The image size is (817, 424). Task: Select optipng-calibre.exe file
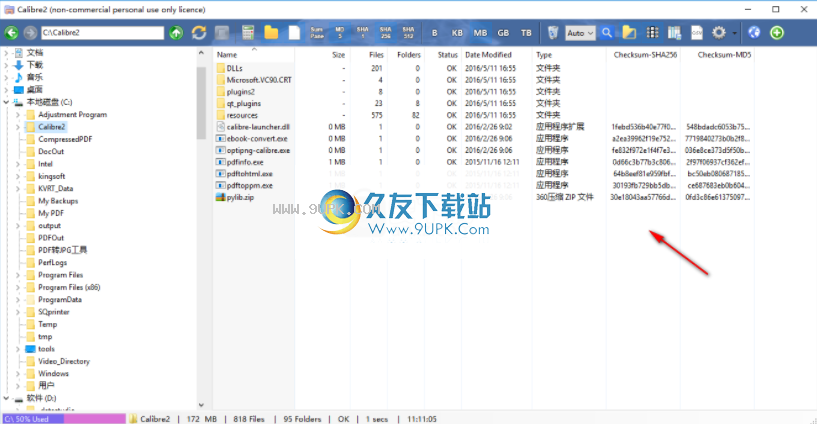click(258, 151)
